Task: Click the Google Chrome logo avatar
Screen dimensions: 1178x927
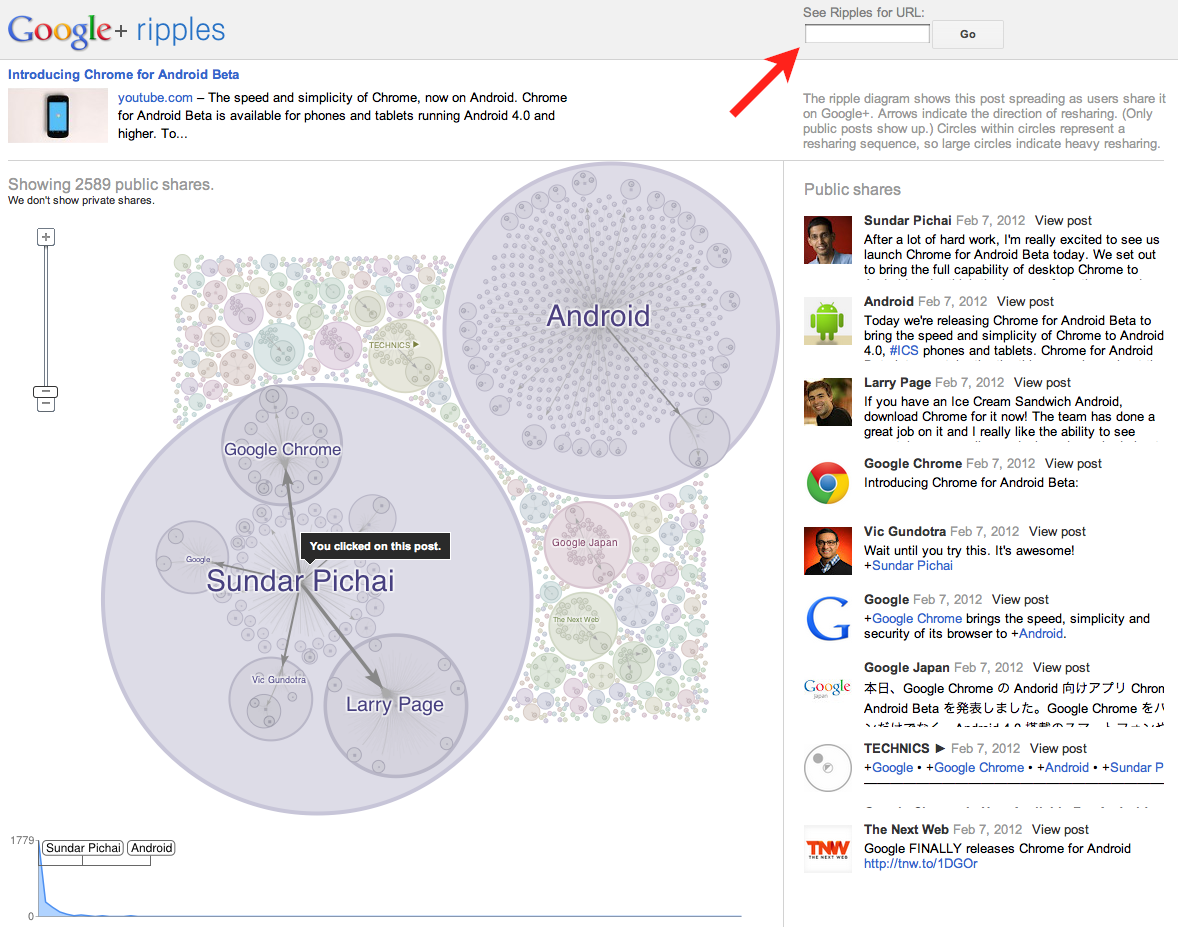Action: point(827,483)
